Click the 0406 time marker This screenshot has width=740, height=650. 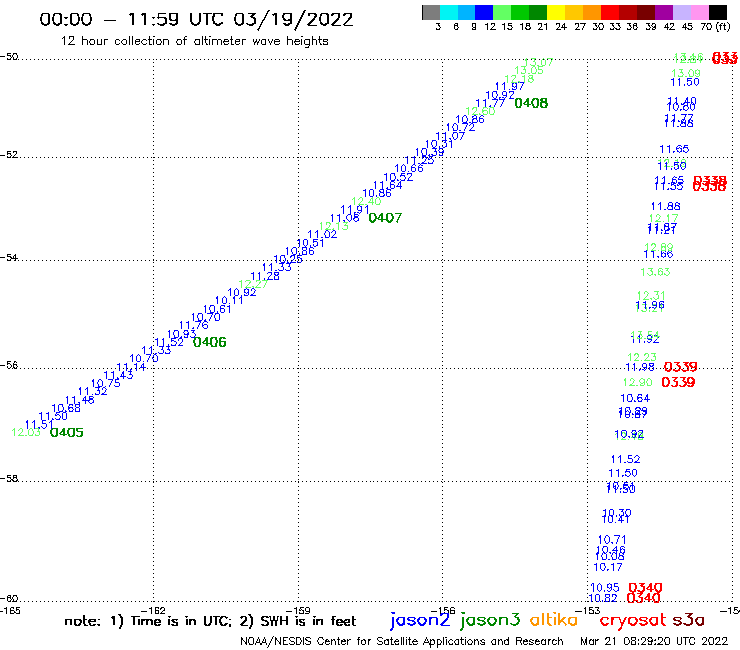click(x=210, y=342)
